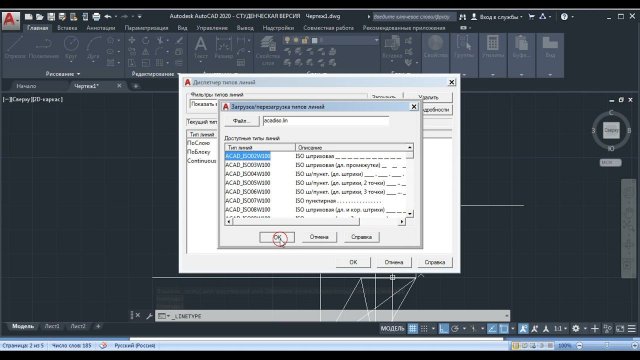Open quick access toolbar customize dropdown arrow
The image size is (640, 360).
click(139, 17)
